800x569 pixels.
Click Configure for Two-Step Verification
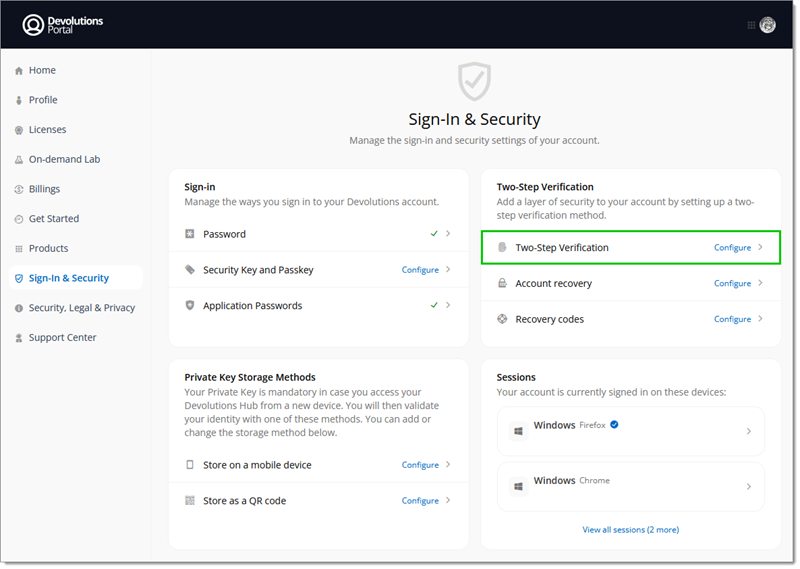(732, 248)
